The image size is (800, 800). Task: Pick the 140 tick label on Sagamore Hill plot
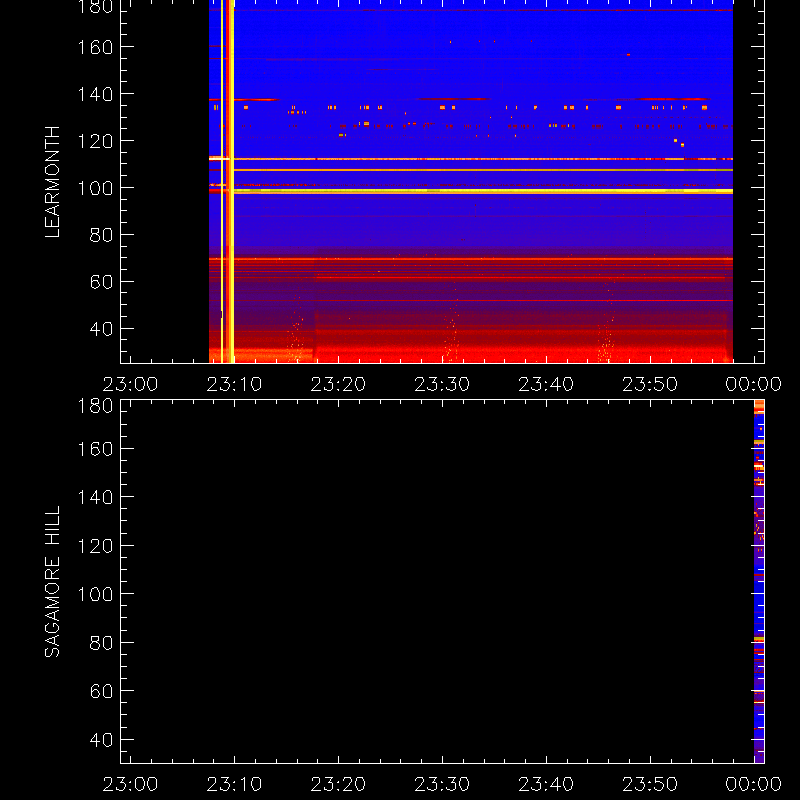click(95, 497)
